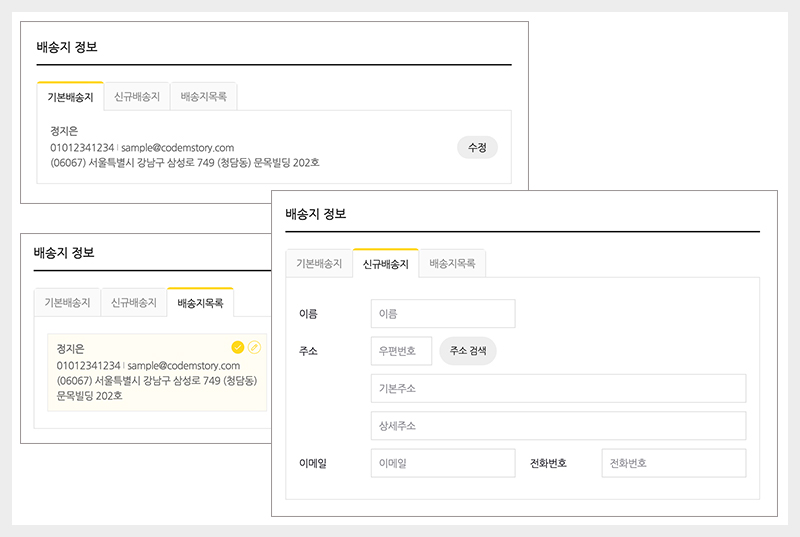Click the 우편번호 postal code field
This screenshot has height=537, width=800.
(401, 351)
